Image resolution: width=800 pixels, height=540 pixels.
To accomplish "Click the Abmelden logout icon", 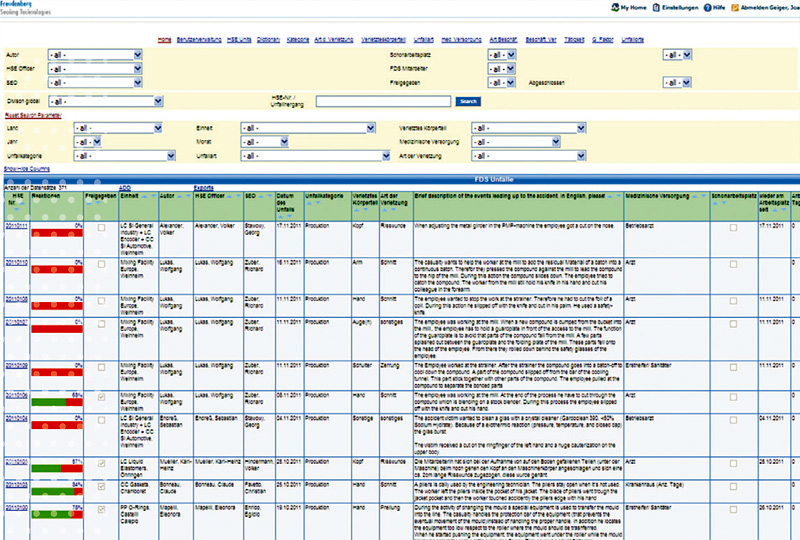I will (x=735, y=7).
